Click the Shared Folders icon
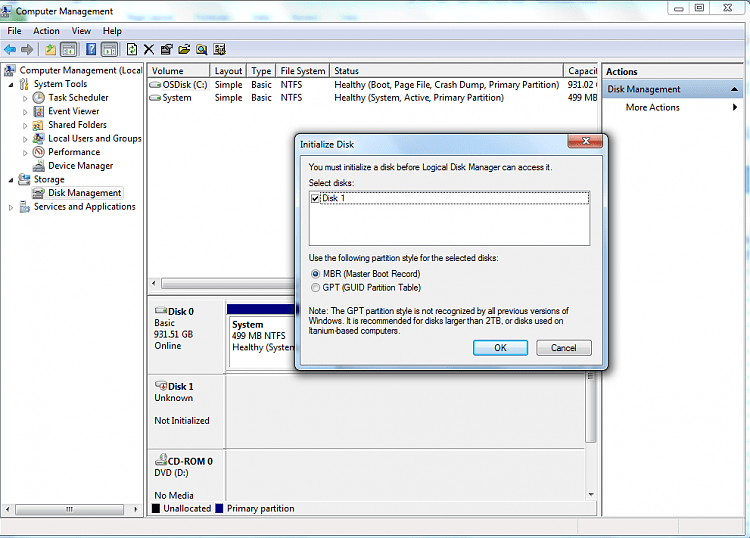Viewport: 750px width, 538px height. (38, 125)
